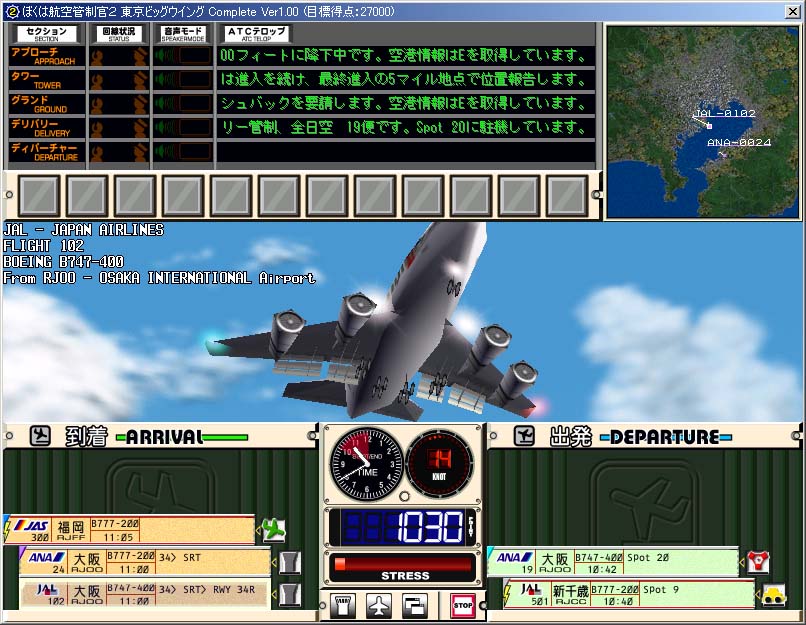Click the wind KNOT gauge
The height and width of the screenshot is (625, 806).
click(440, 464)
